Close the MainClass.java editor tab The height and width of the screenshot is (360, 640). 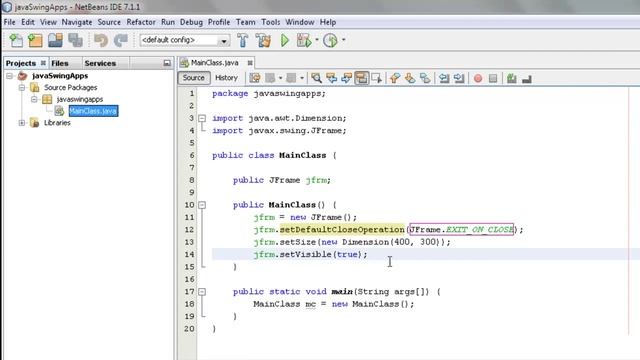(250, 62)
